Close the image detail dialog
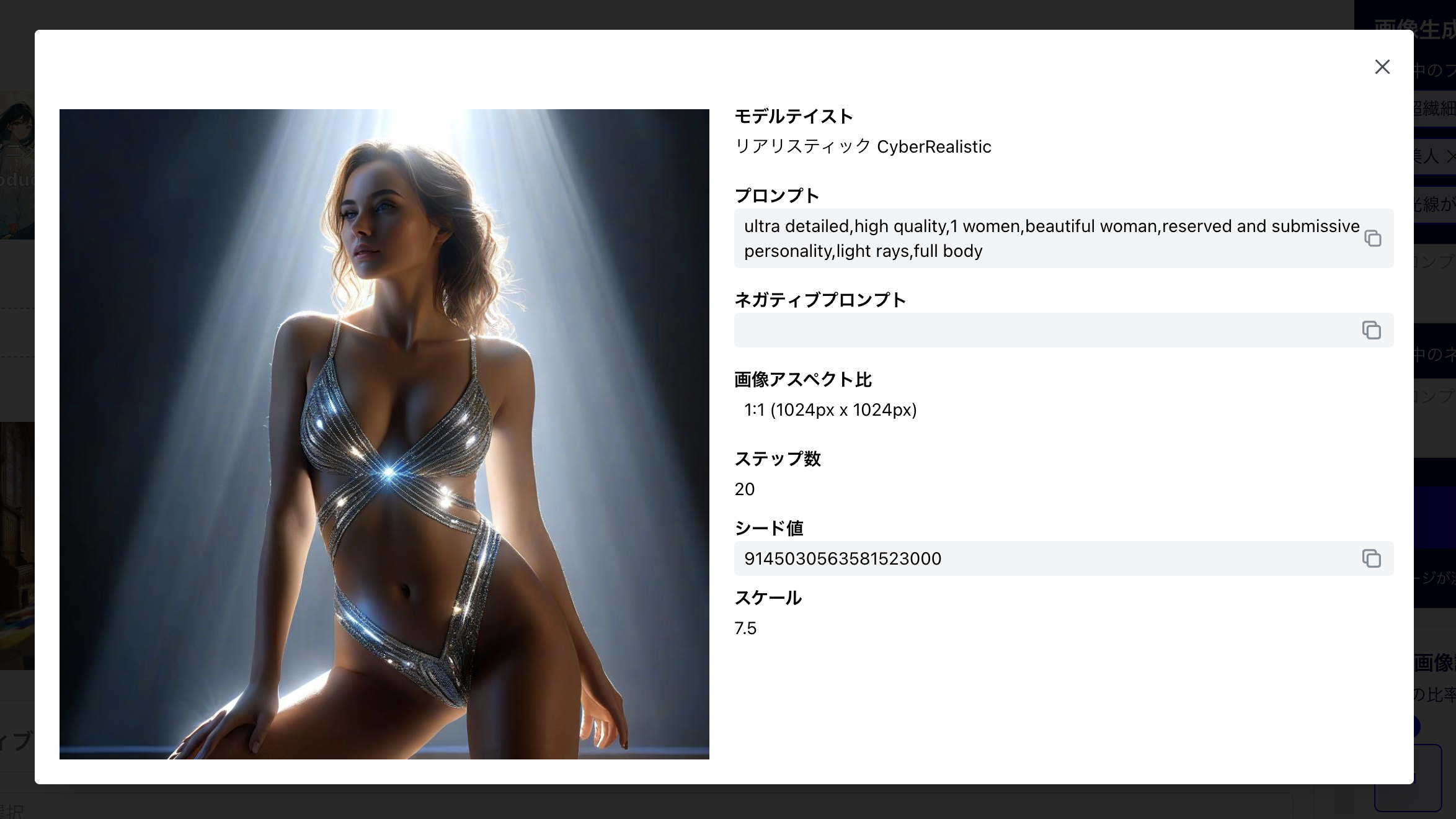Screen dimensions: 1456x819 point(1382,66)
